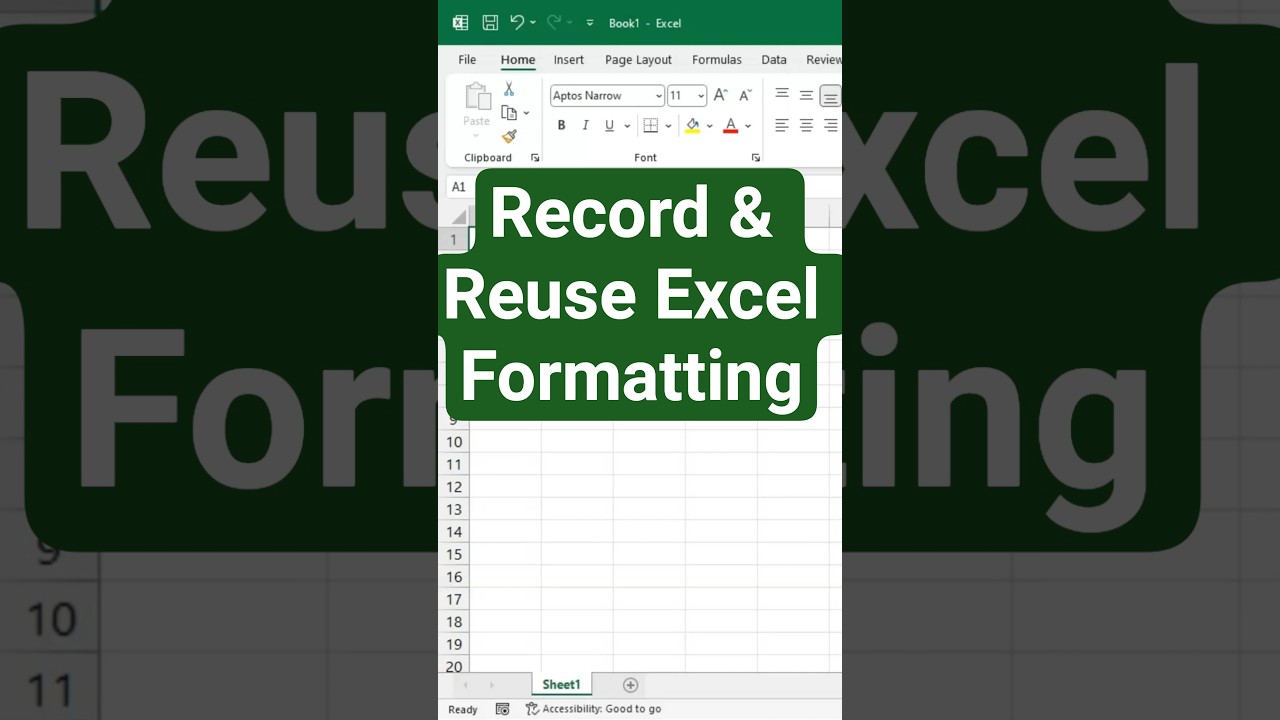The image size is (1280, 720).
Task: Toggle Italic formatting
Action: click(x=585, y=126)
